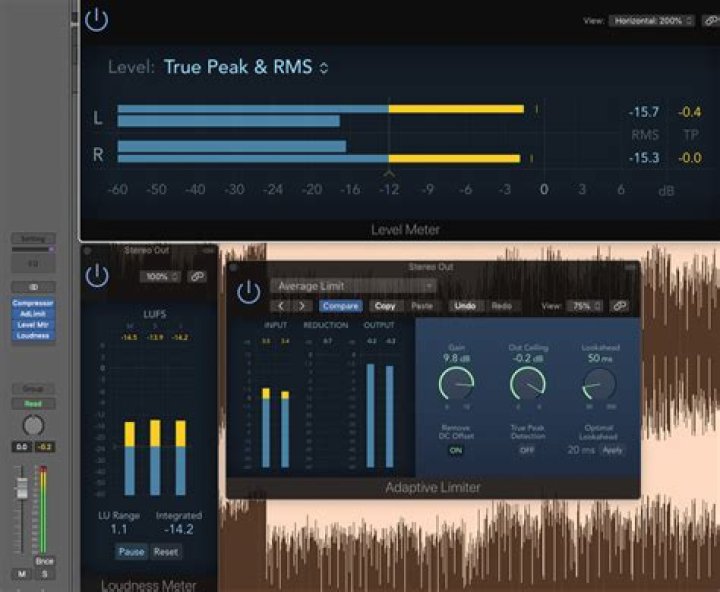Click the -15.7 left RMS value
The image size is (720, 592).
pyautogui.click(x=644, y=112)
